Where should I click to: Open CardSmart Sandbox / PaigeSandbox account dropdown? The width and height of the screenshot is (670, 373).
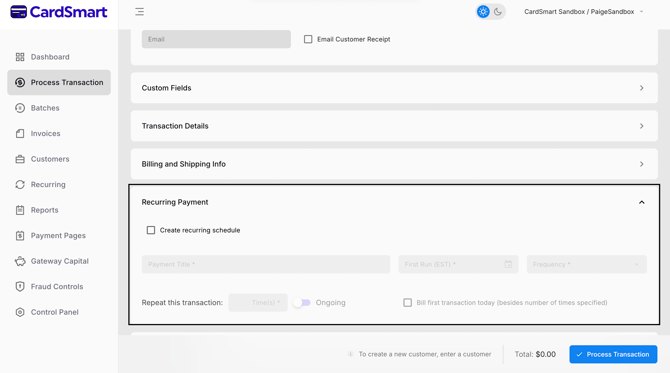pyautogui.click(x=583, y=12)
